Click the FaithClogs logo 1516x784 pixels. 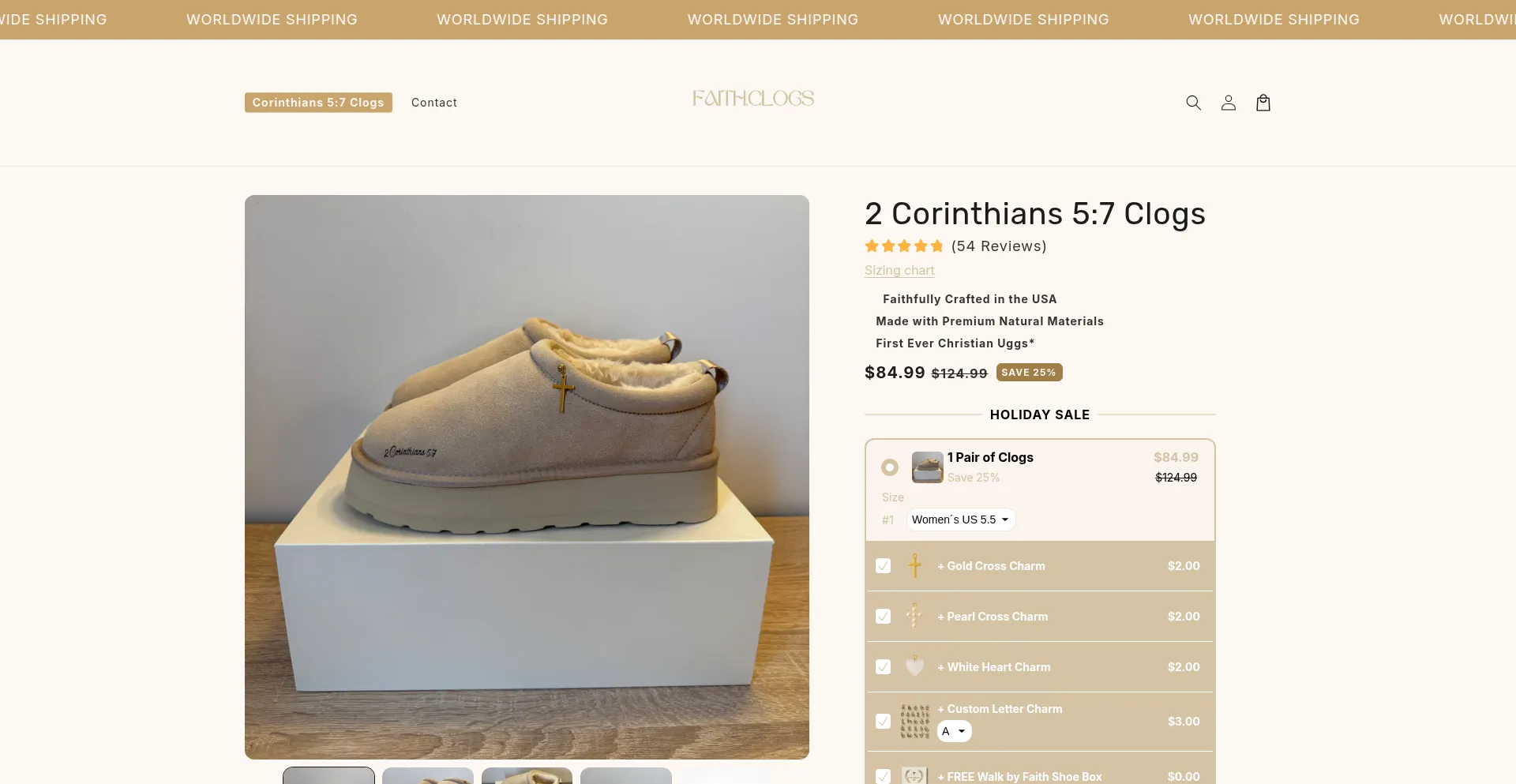pos(753,99)
